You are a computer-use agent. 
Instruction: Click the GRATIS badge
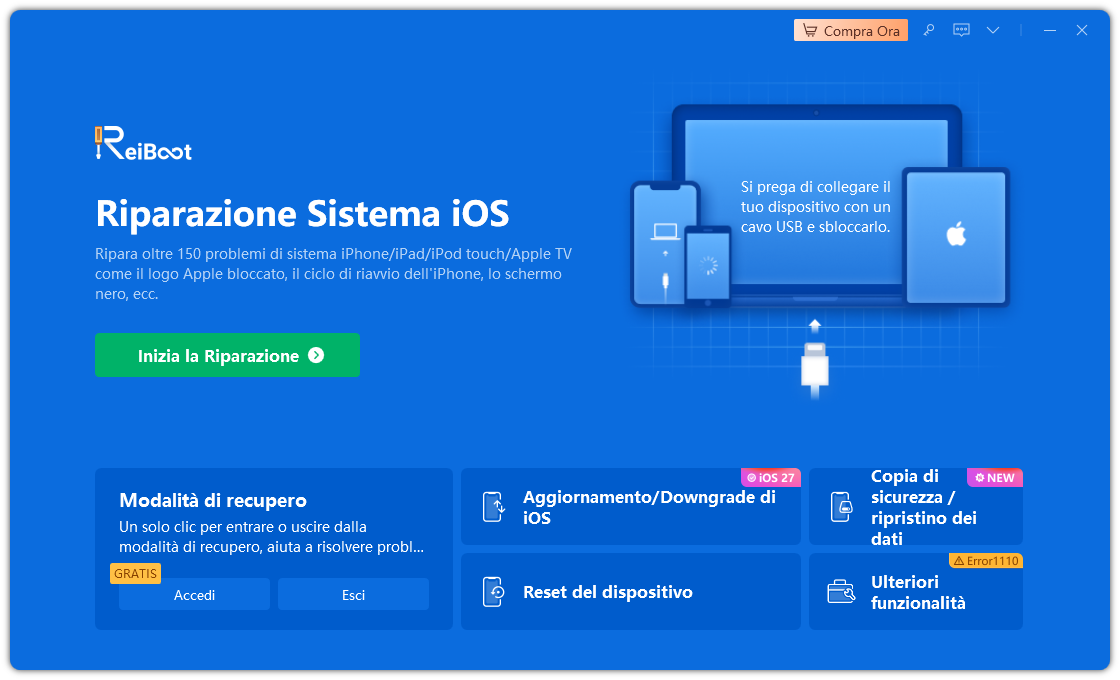(135, 574)
